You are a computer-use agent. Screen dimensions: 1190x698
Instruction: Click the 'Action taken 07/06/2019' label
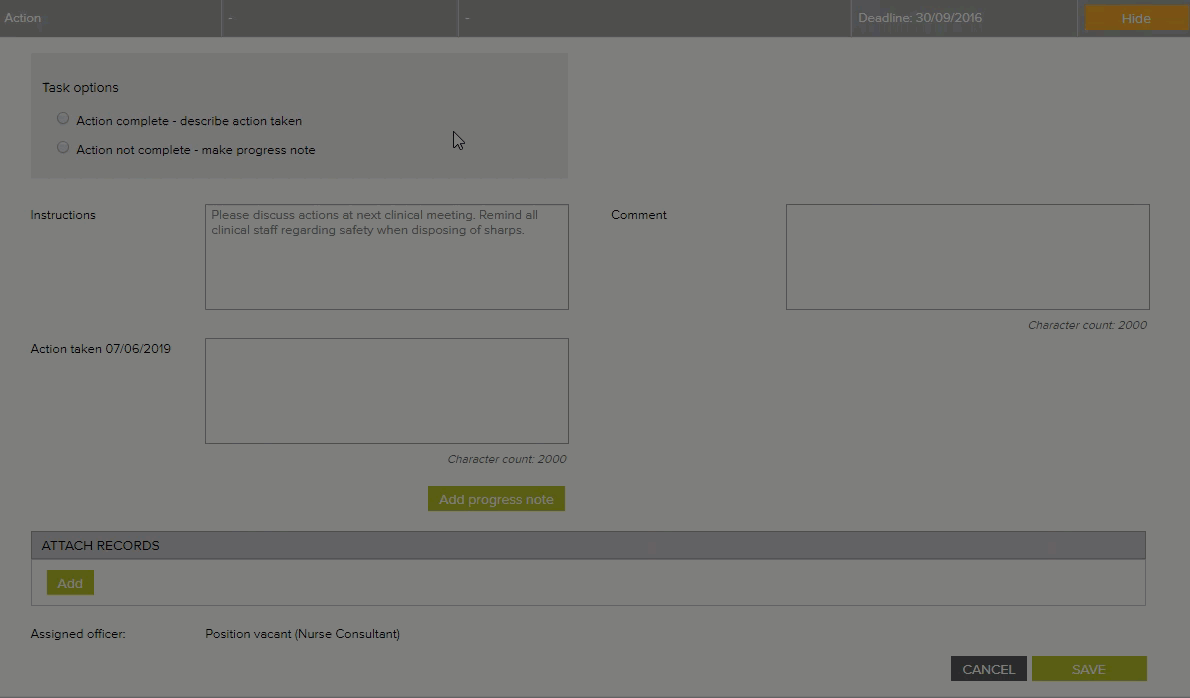pyautogui.click(x=100, y=349)
